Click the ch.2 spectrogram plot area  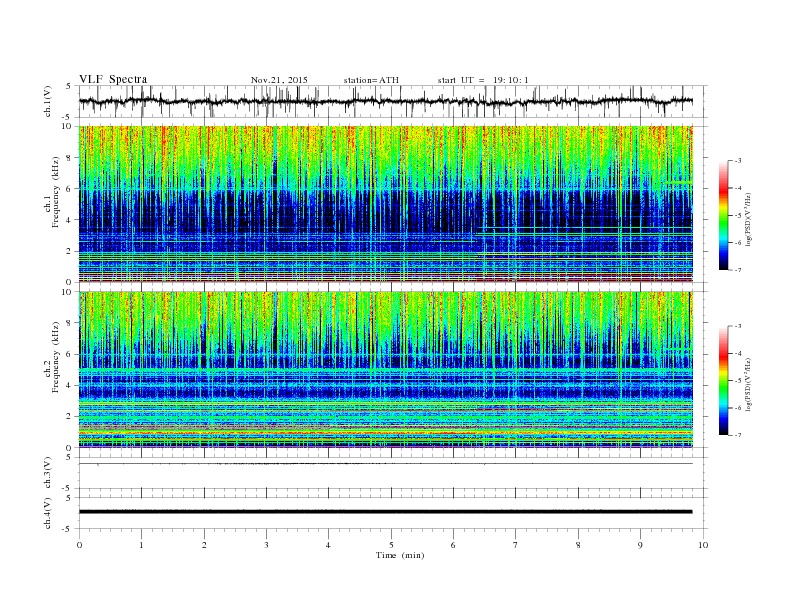click(x=385, y=369)
